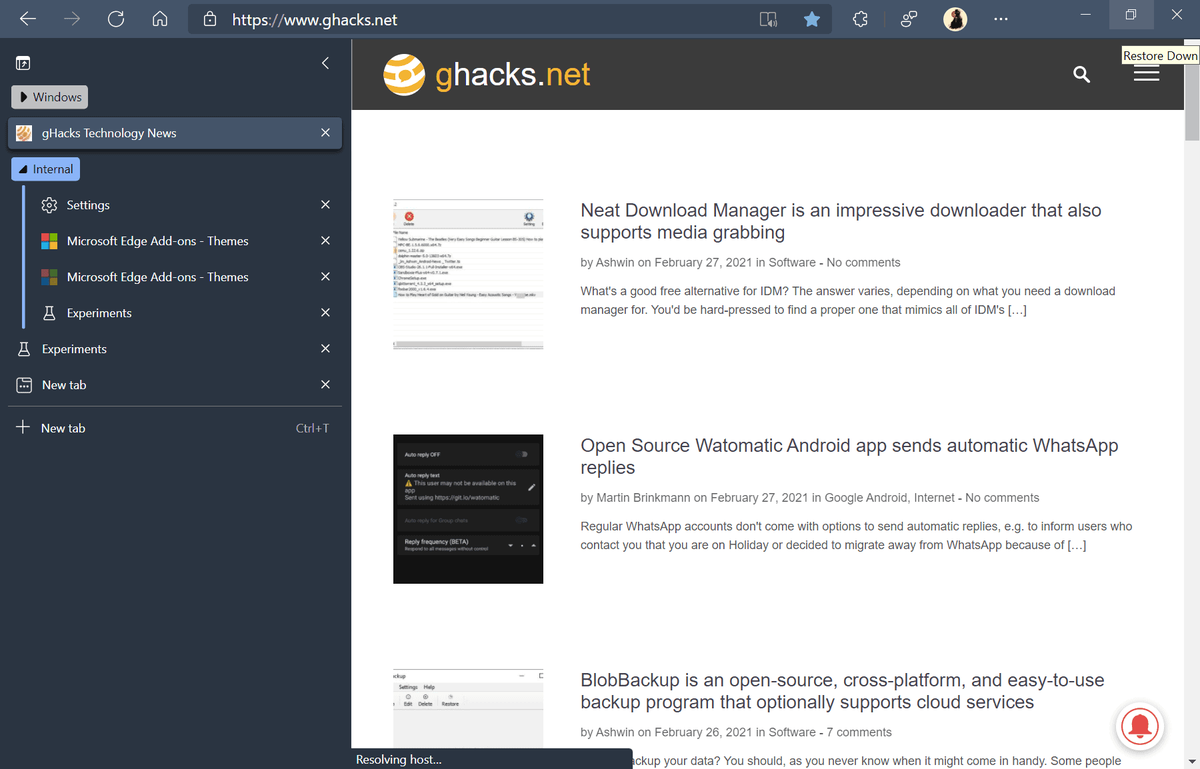Switch to Experiments tab inside Internal group
1200x769 pixels.
(x=175, y=313)
